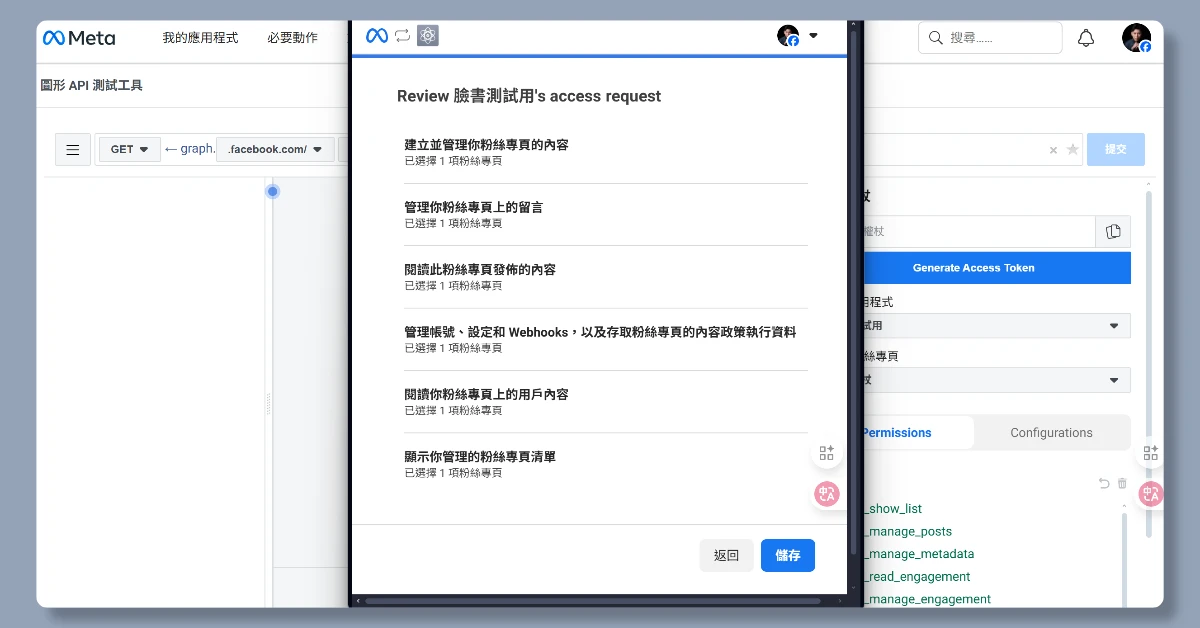
Task: Open the GET method dropdown
Action: pyautogui.click(x=130, y=150)
